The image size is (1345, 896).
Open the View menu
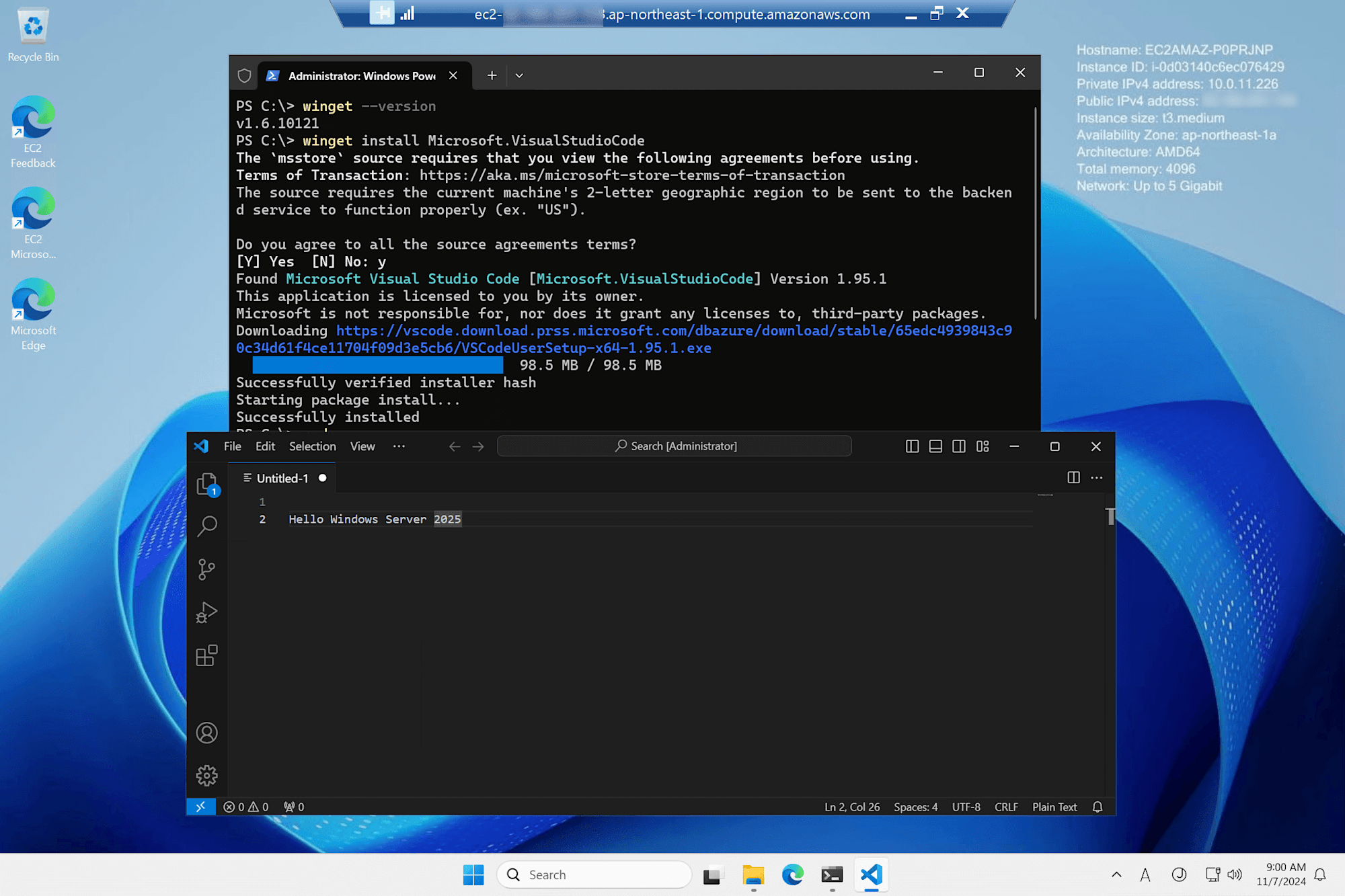tap(362, 446)
